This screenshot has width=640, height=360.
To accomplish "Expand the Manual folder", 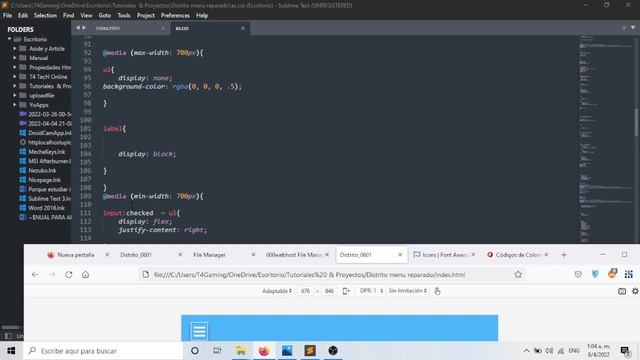I will coord(14,58).
